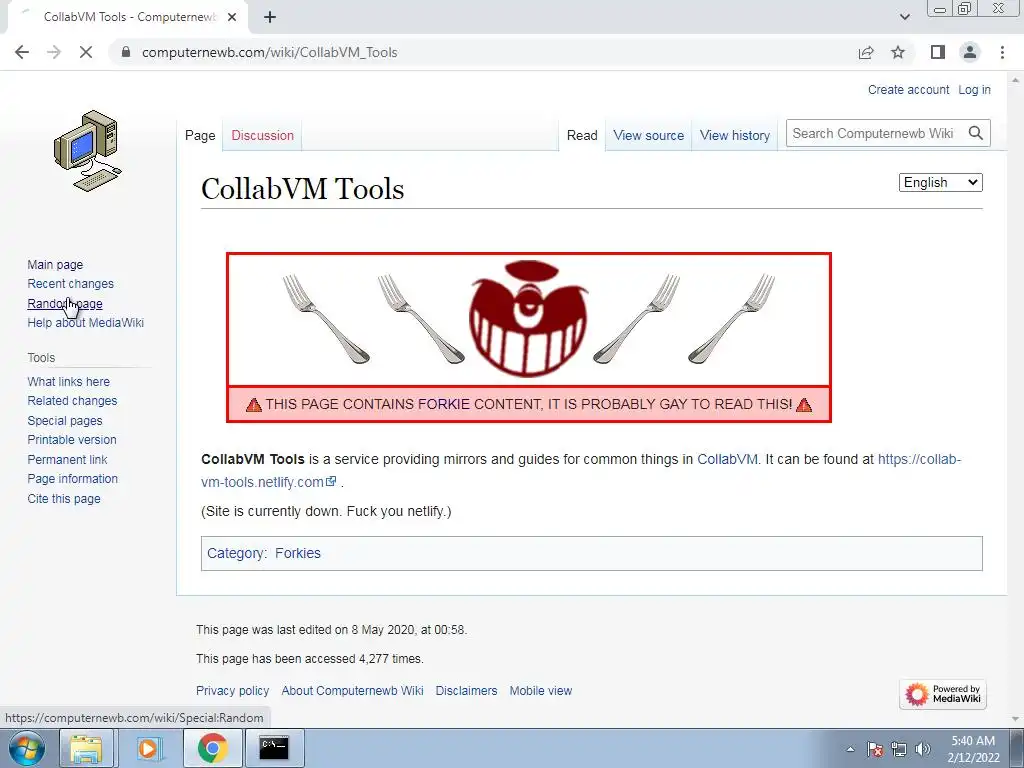Open Recent changes link
Image resolution: width=1024 pixels, height=768 pixels.
tap(71, 283)
